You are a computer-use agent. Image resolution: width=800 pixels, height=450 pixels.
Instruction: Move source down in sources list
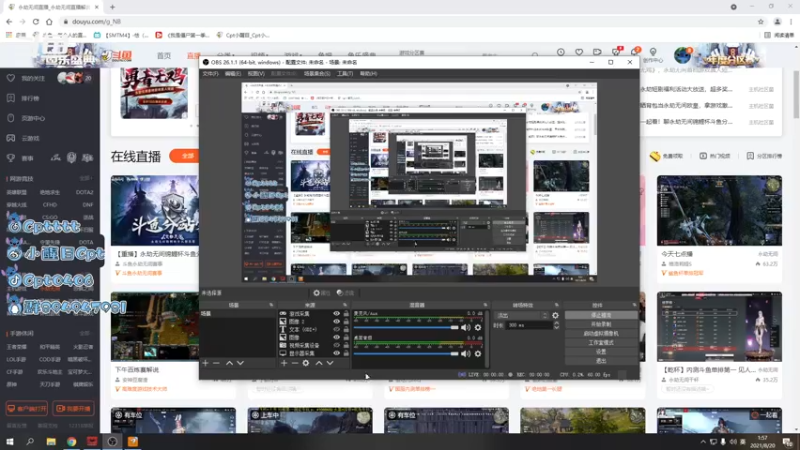[330, 363]
